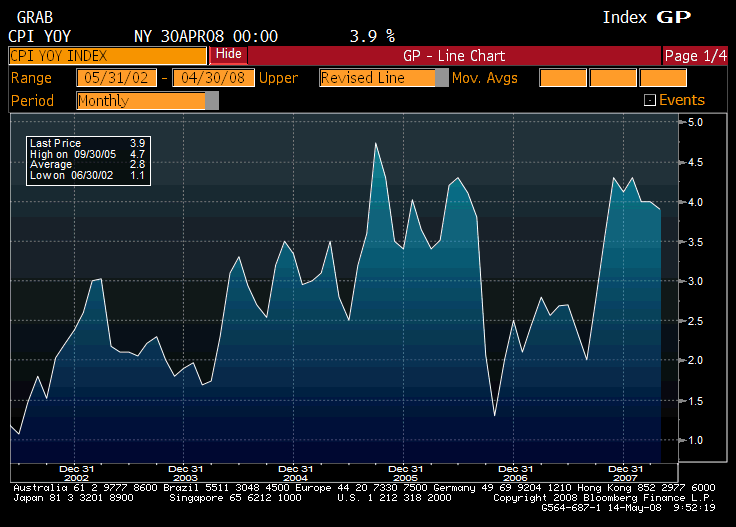Click the GP - Line Chart title bar
Viewport: 736px width, 527px height.
coord(455,56)
